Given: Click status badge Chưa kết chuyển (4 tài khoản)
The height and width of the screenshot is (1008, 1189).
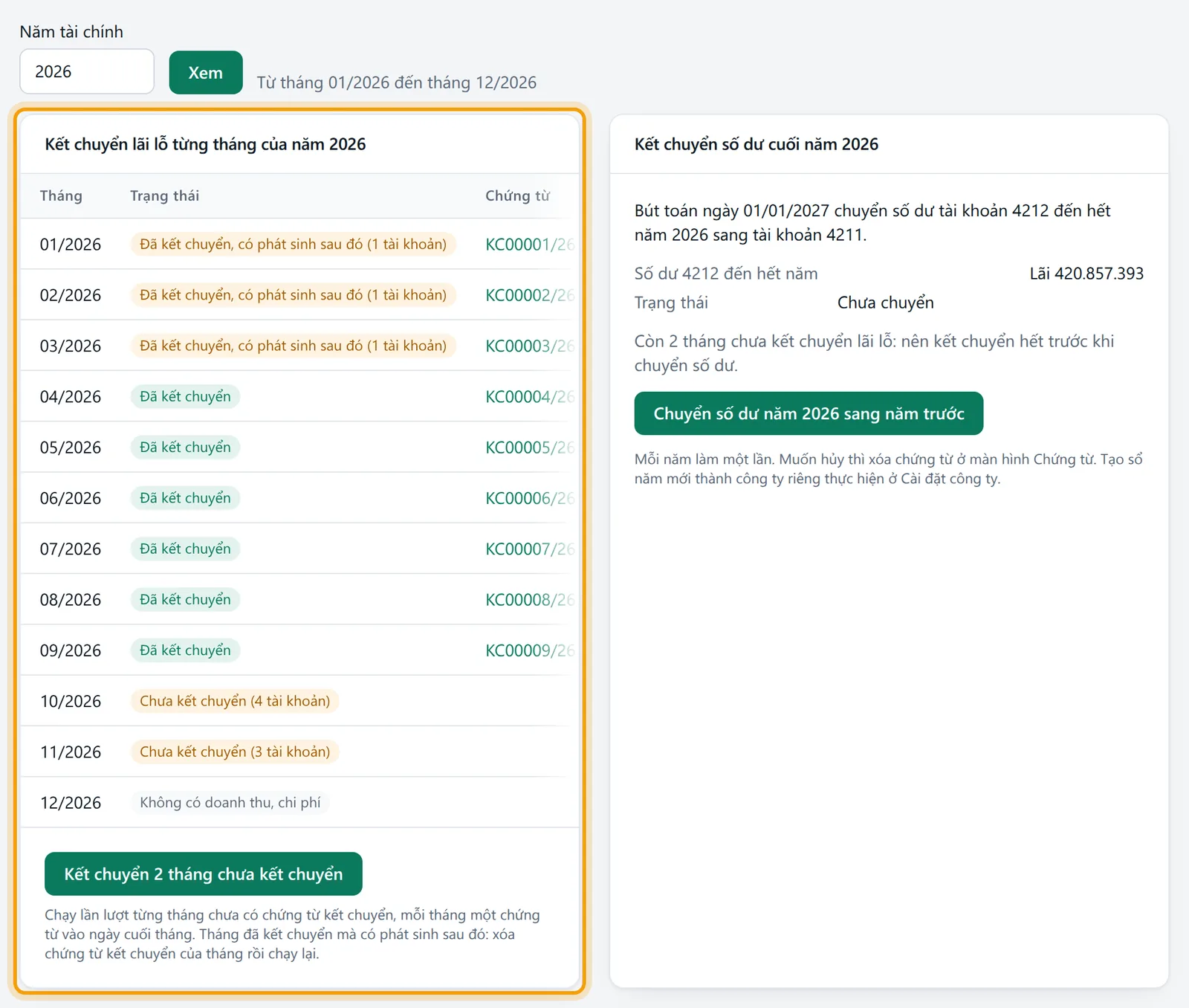Looking at the screenshot, I should [235, 701].
